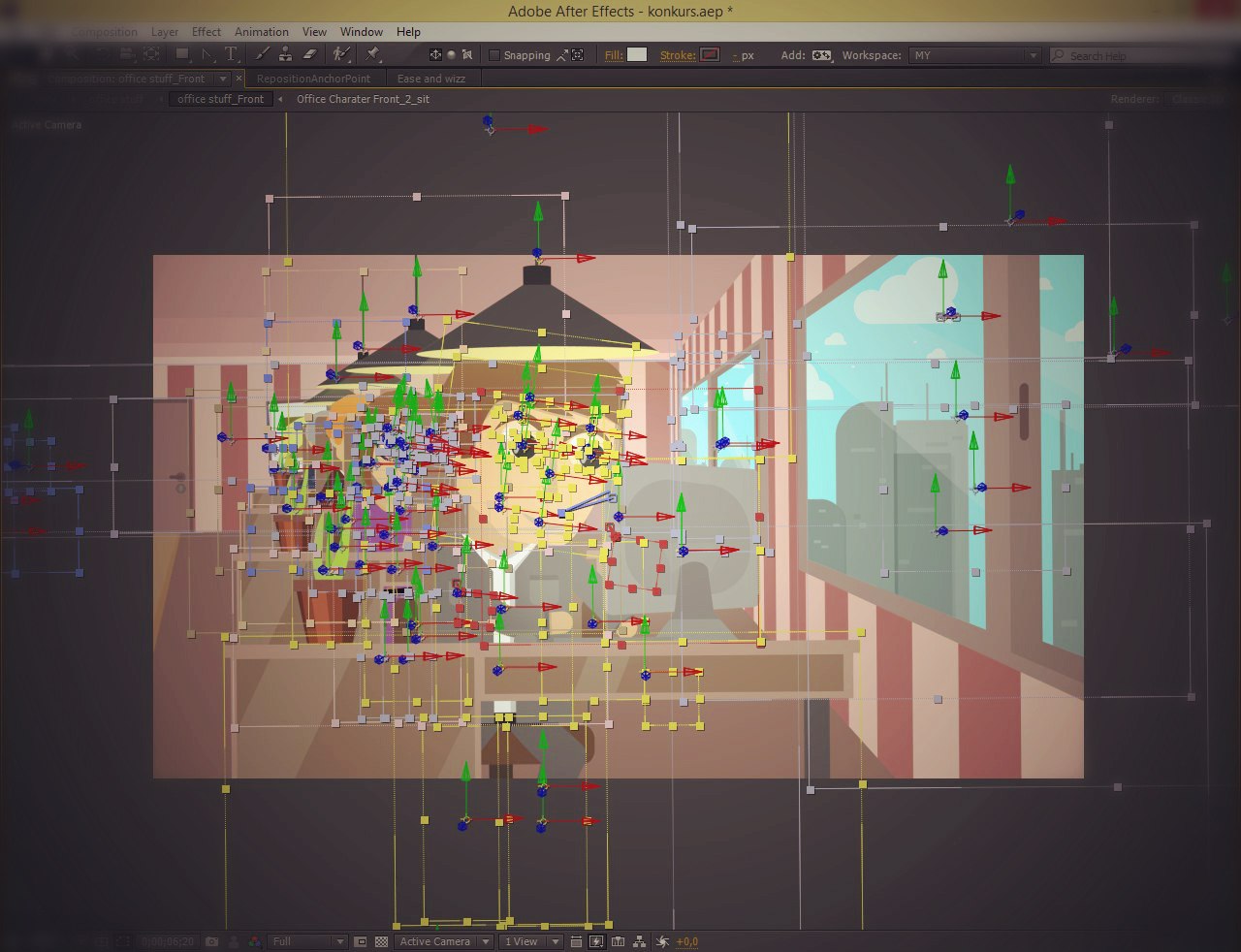Image resolution: width=1241 pixels, height=952 pixels.
Task: Choose the World Axis mode icon
Action: click(x=451, y=55)
